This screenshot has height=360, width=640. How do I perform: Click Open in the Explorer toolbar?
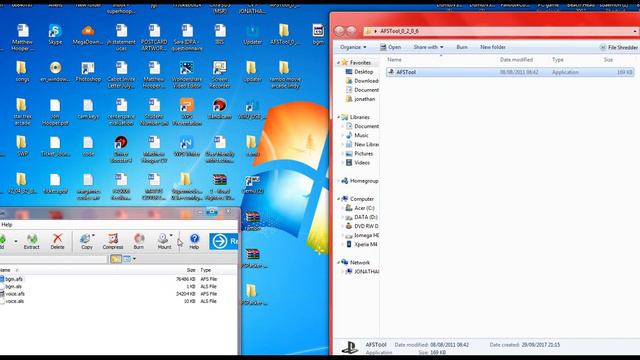pos(391,47)
